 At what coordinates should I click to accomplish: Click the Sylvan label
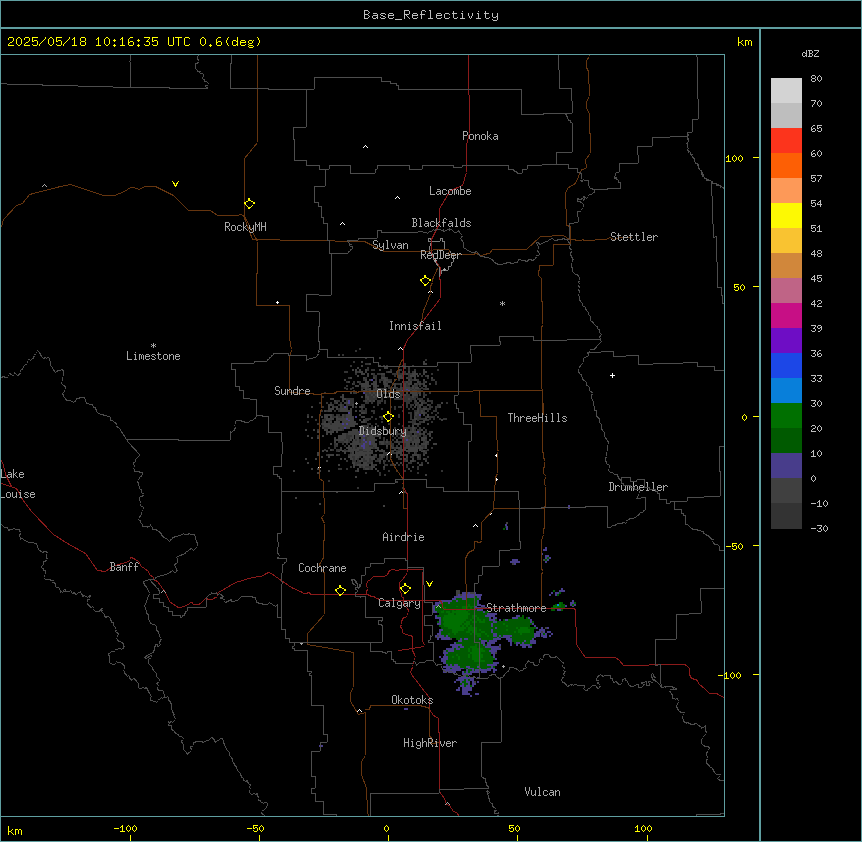pos(390,245)
